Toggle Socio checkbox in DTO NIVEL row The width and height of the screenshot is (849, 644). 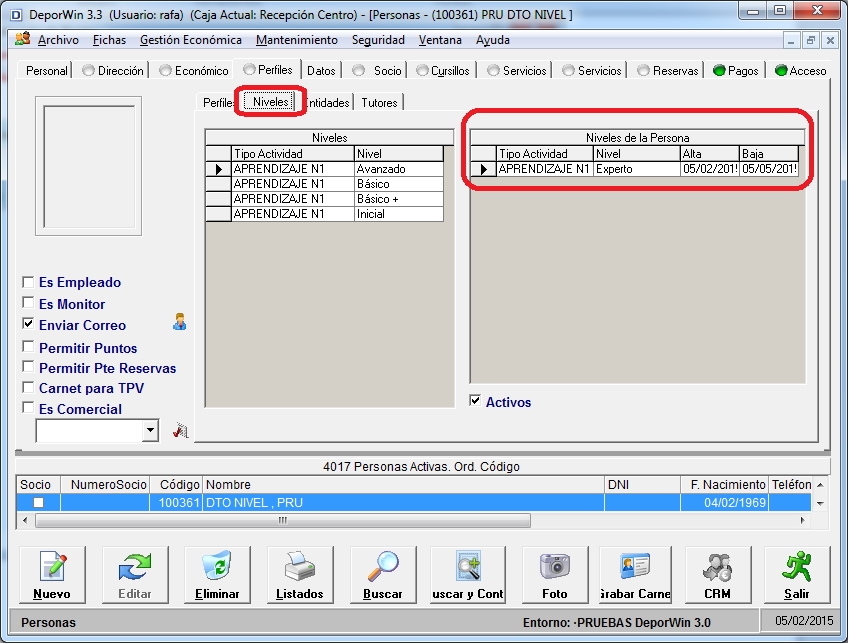pyautogui.click(x=38, y=503)
